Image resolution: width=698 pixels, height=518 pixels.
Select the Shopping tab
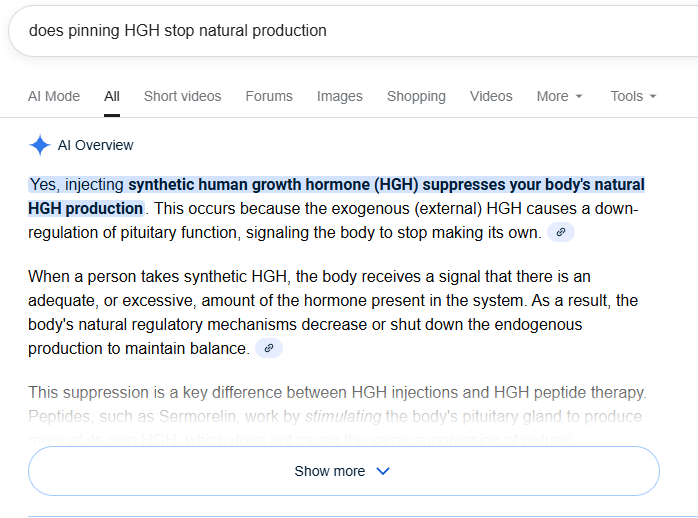coord(416,96)
